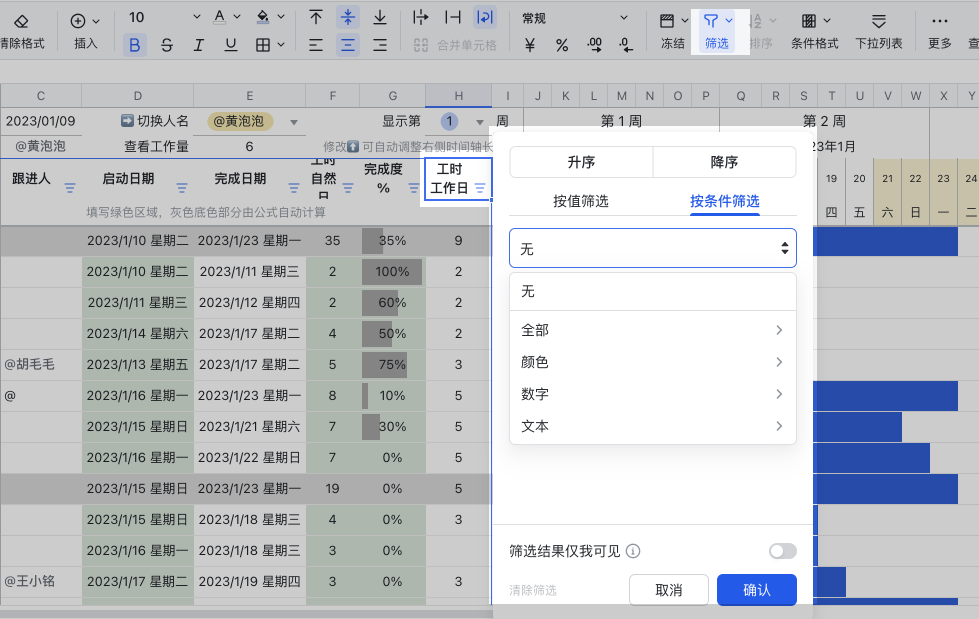
Task: Apply percent number format
Action: click(562, 45)
